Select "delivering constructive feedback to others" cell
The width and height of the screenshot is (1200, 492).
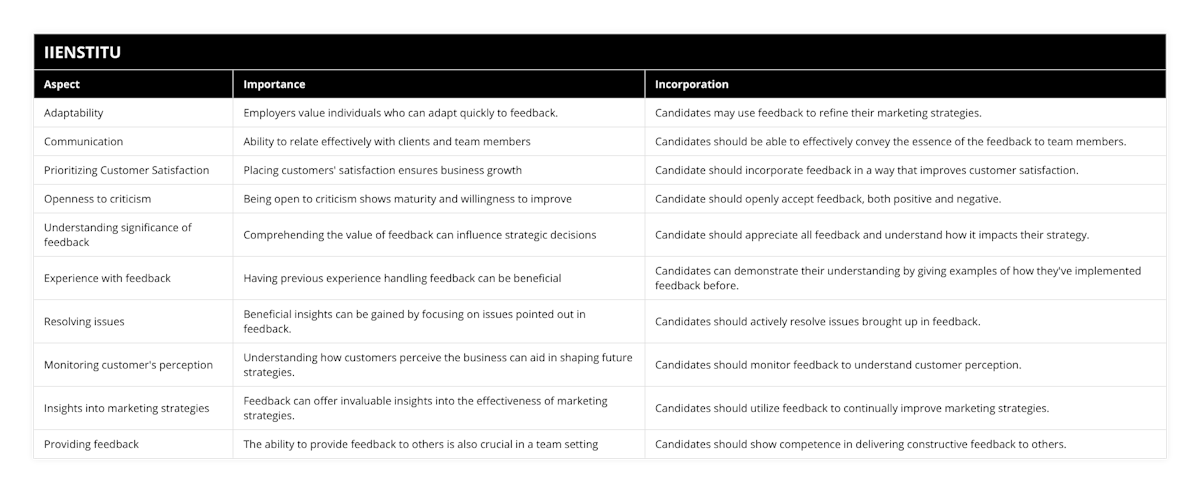(x=860, y=444)
